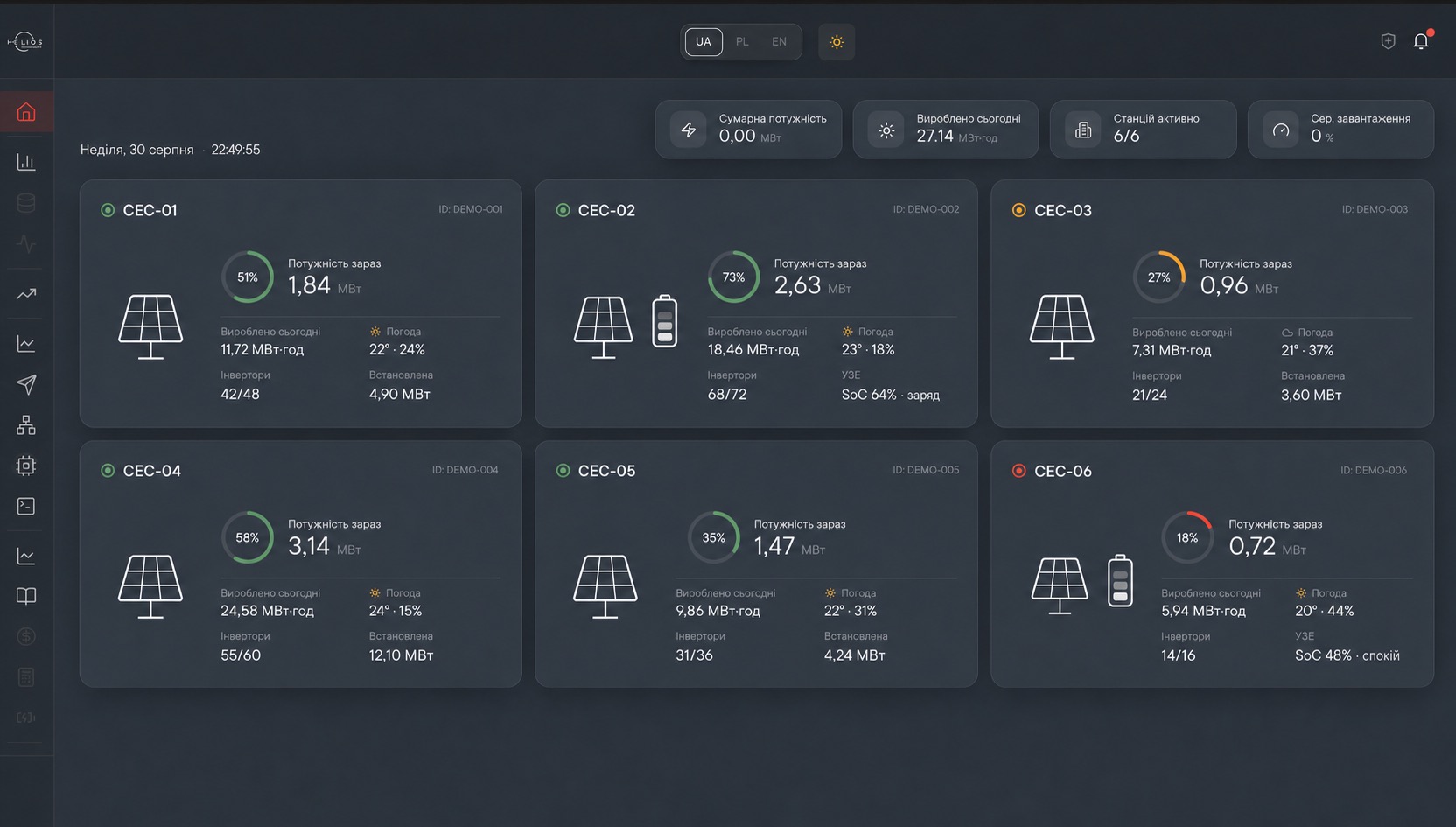Screen dimensions: 1456x827
Task: Click the ID: DEMO-003 label
Action: point(1375,209)
